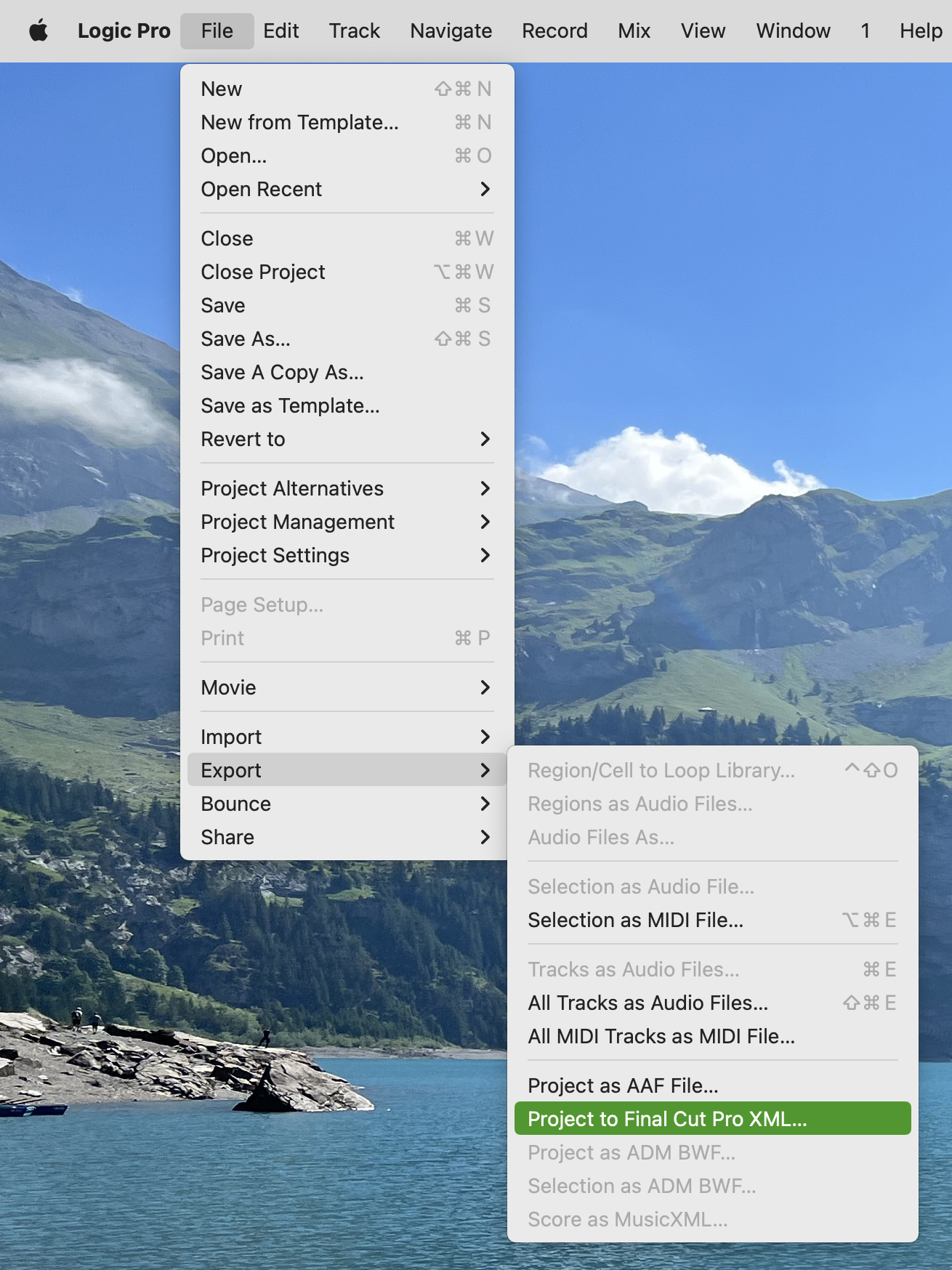Open the Navigate menu

click(x=451, y=31)
